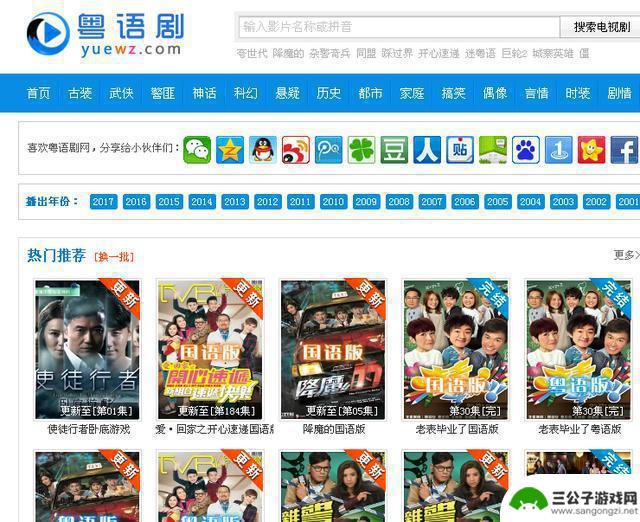The height and width of the screenshot is (522, 640).
Task: Filter by year 2016
Action: [x=136, y=201]
